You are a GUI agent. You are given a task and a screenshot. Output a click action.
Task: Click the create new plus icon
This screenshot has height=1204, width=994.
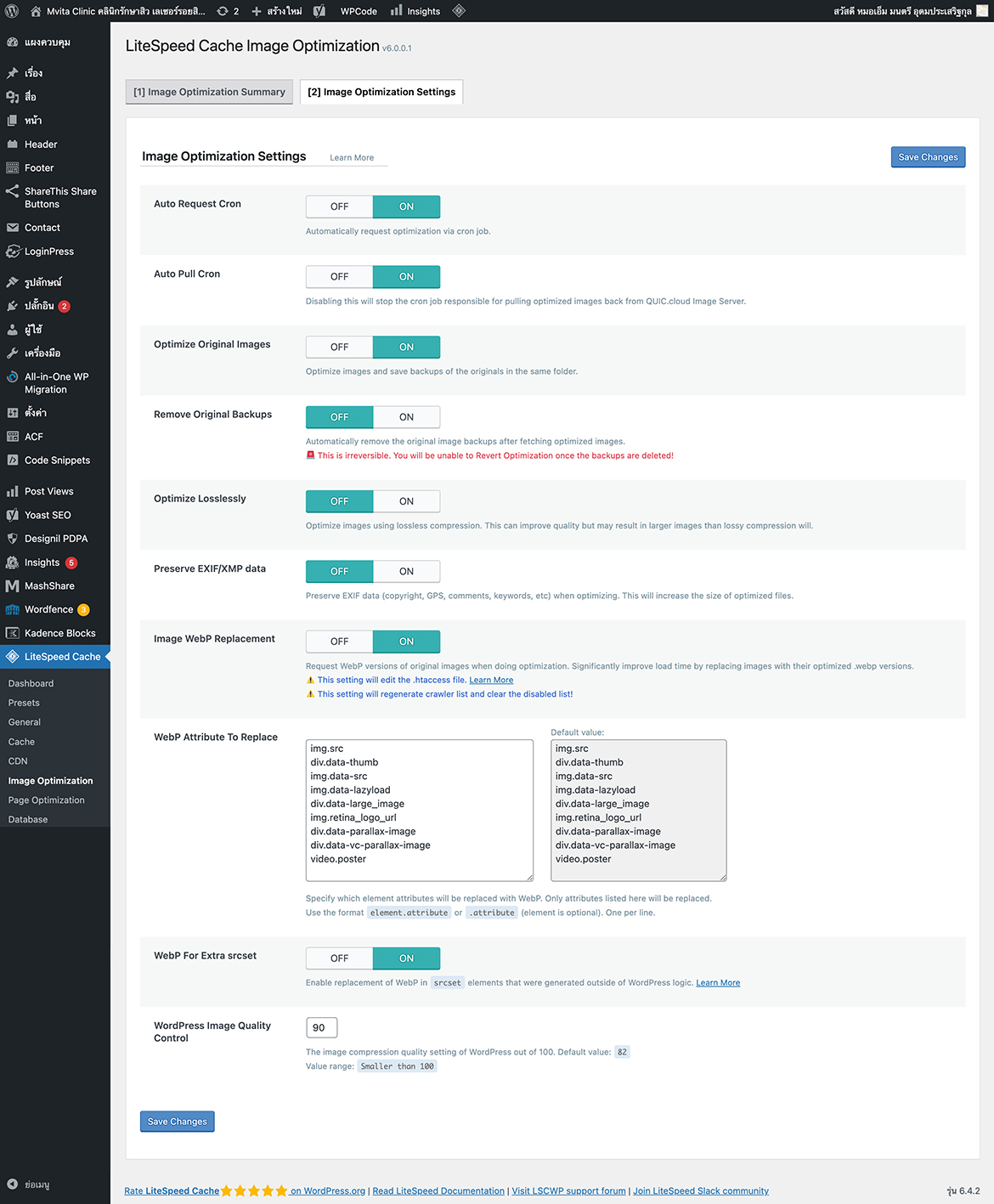click(257, 11)
